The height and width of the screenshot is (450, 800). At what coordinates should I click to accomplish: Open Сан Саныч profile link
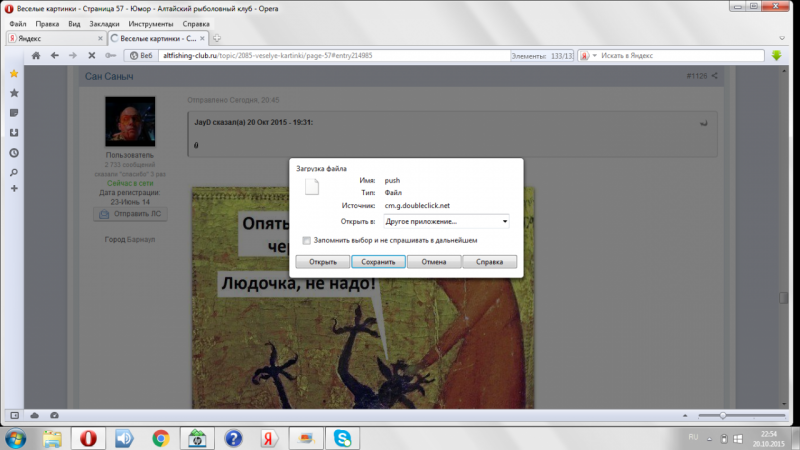pyautogui.click(x=109, y=77)
